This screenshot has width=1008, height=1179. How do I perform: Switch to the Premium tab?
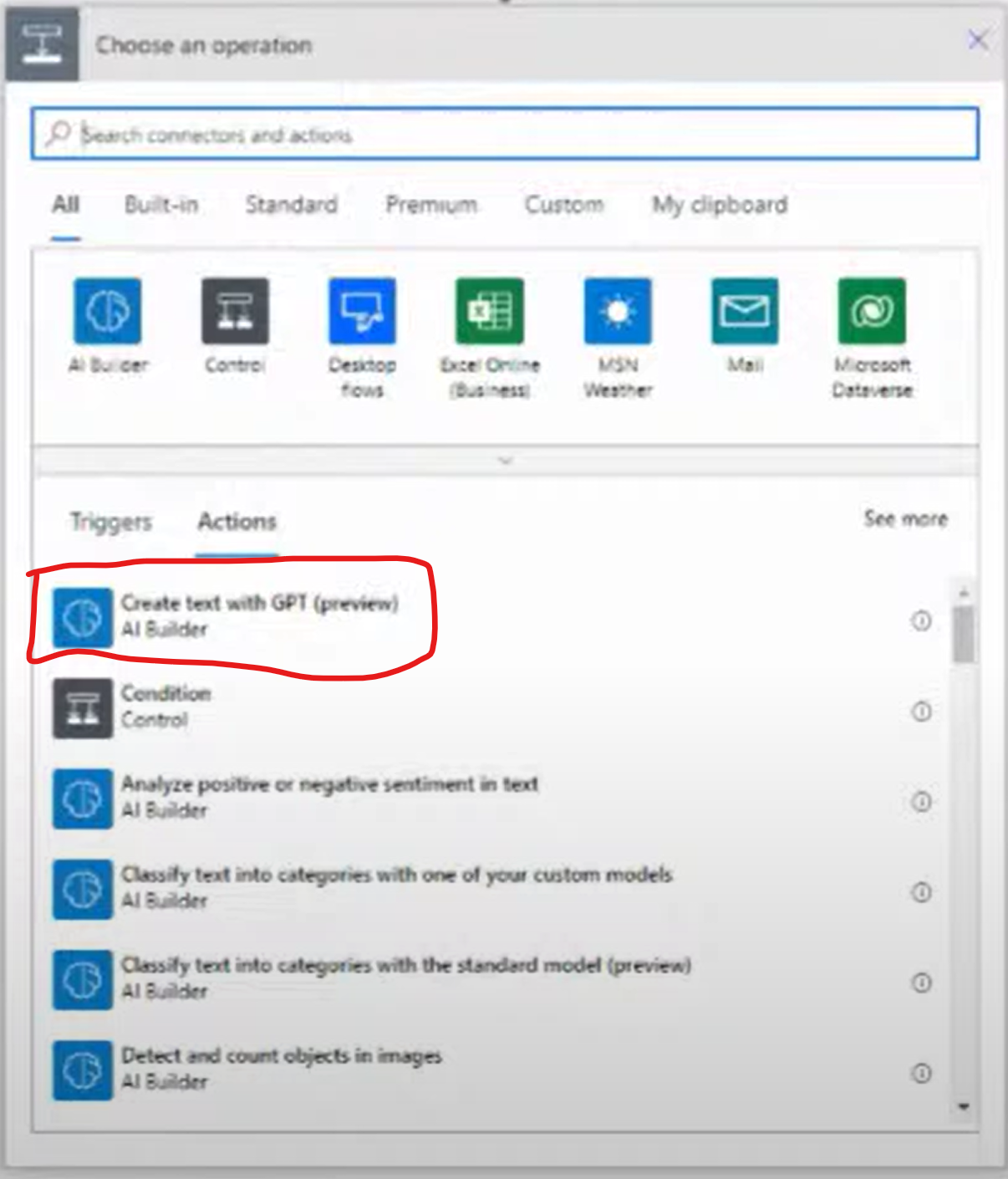(x=430, y=205)
